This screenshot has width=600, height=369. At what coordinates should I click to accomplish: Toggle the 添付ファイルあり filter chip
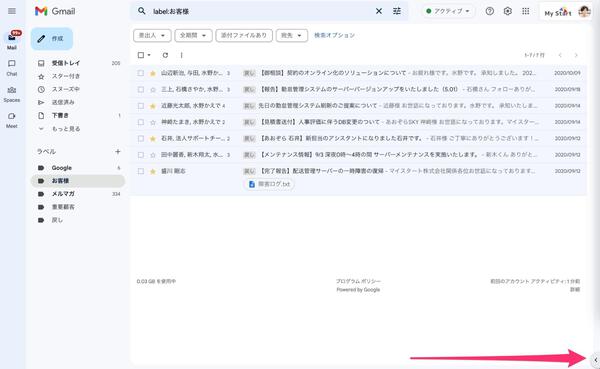click(x=244, y=35)
